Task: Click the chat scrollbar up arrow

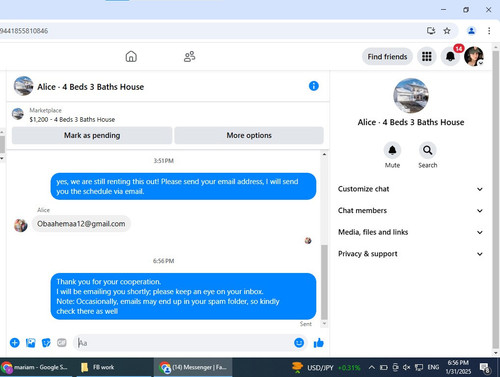Action: point(324,154)
